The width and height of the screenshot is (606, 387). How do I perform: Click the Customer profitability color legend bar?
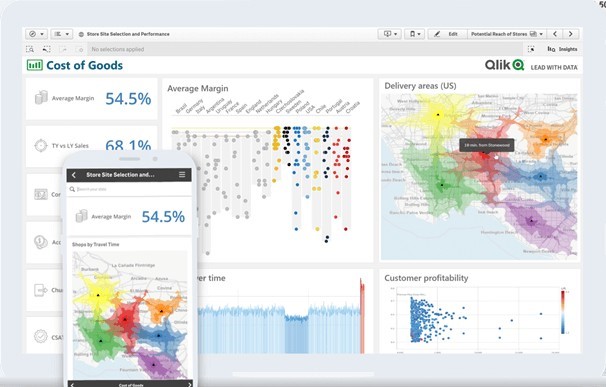563,312
